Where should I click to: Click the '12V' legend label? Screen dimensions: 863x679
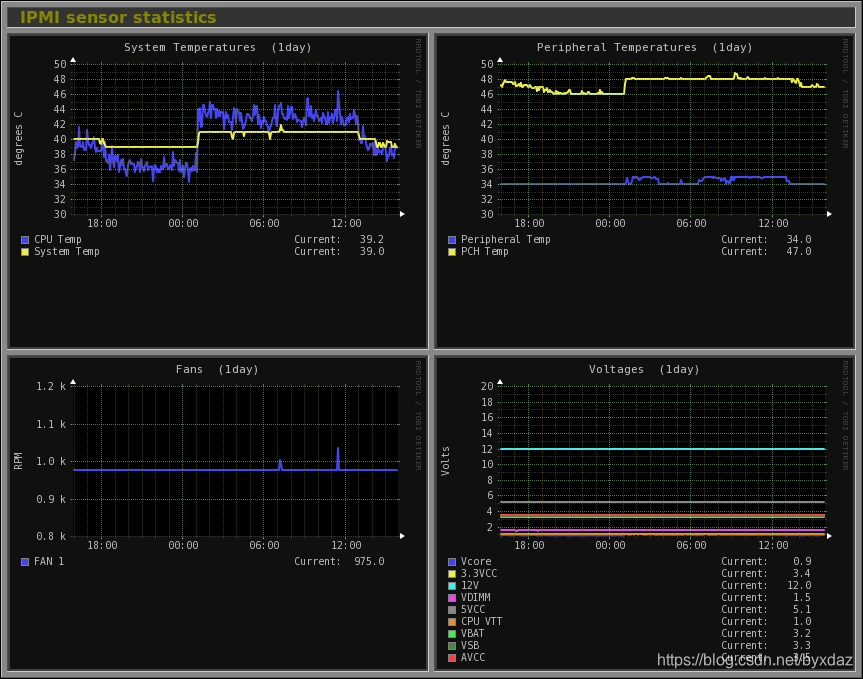470,585
